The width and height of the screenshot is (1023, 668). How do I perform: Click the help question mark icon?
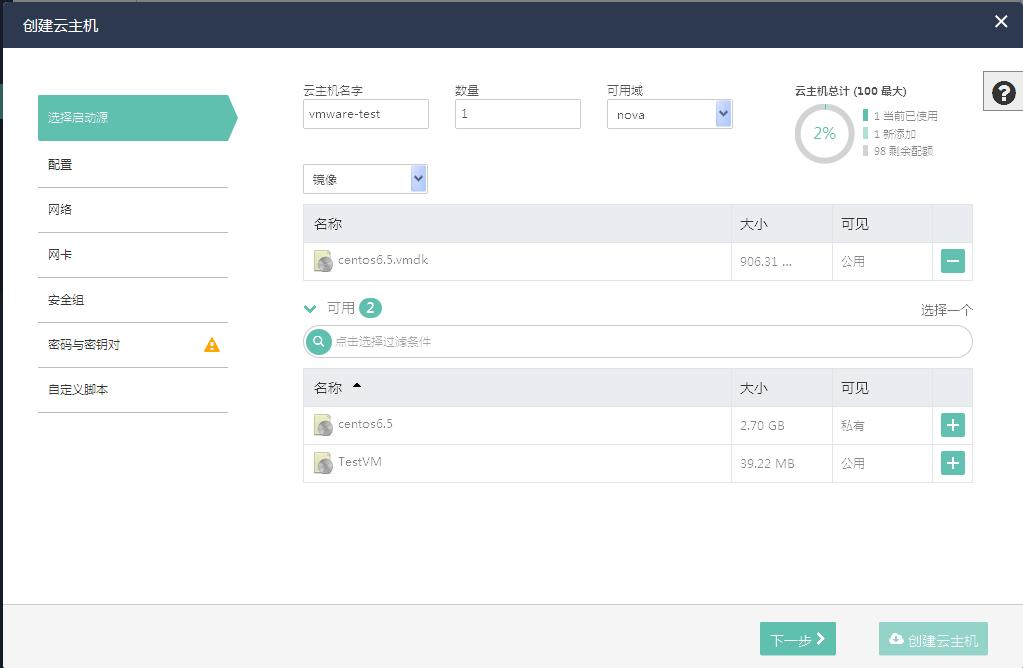(x=1003, y=93)
